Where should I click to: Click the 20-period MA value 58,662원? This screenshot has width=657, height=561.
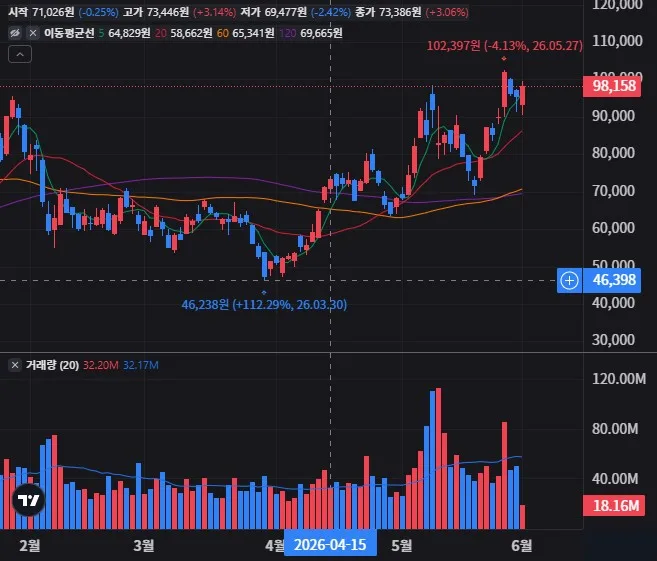tap(191, 33)
